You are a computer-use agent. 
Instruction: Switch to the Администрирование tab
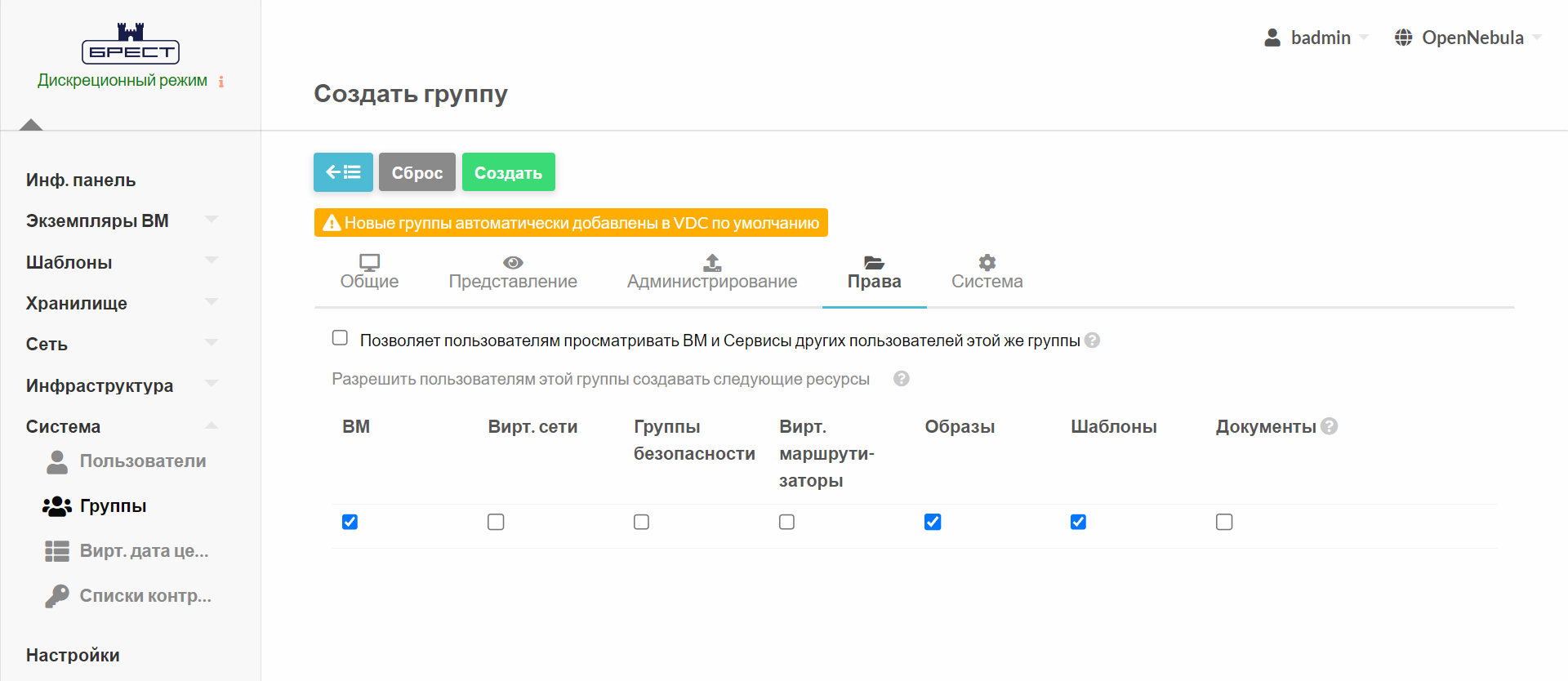(x=711, y=273)
